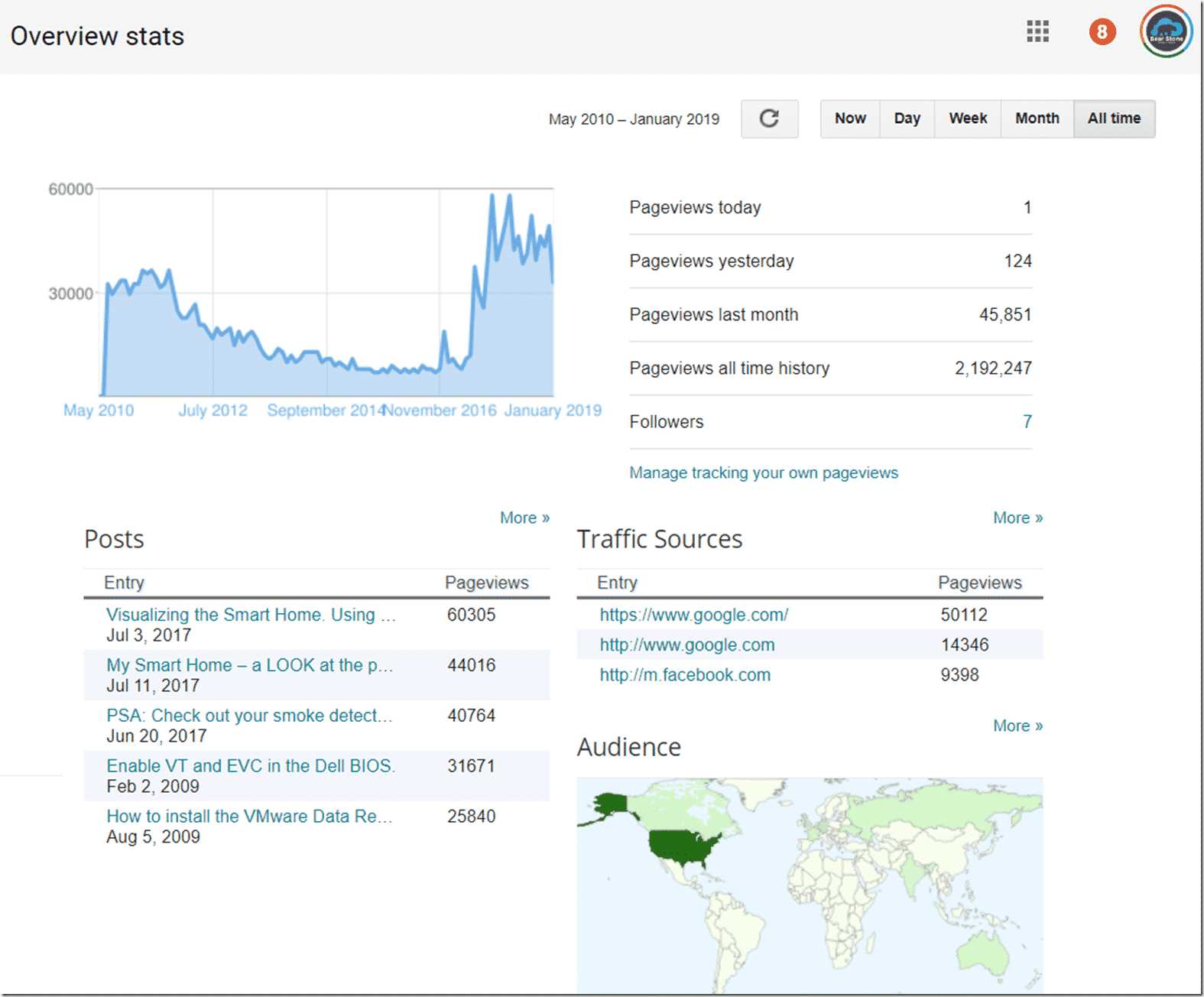Click the notifications badge showing 8

pyautogui.click(x=1102, y=32)
